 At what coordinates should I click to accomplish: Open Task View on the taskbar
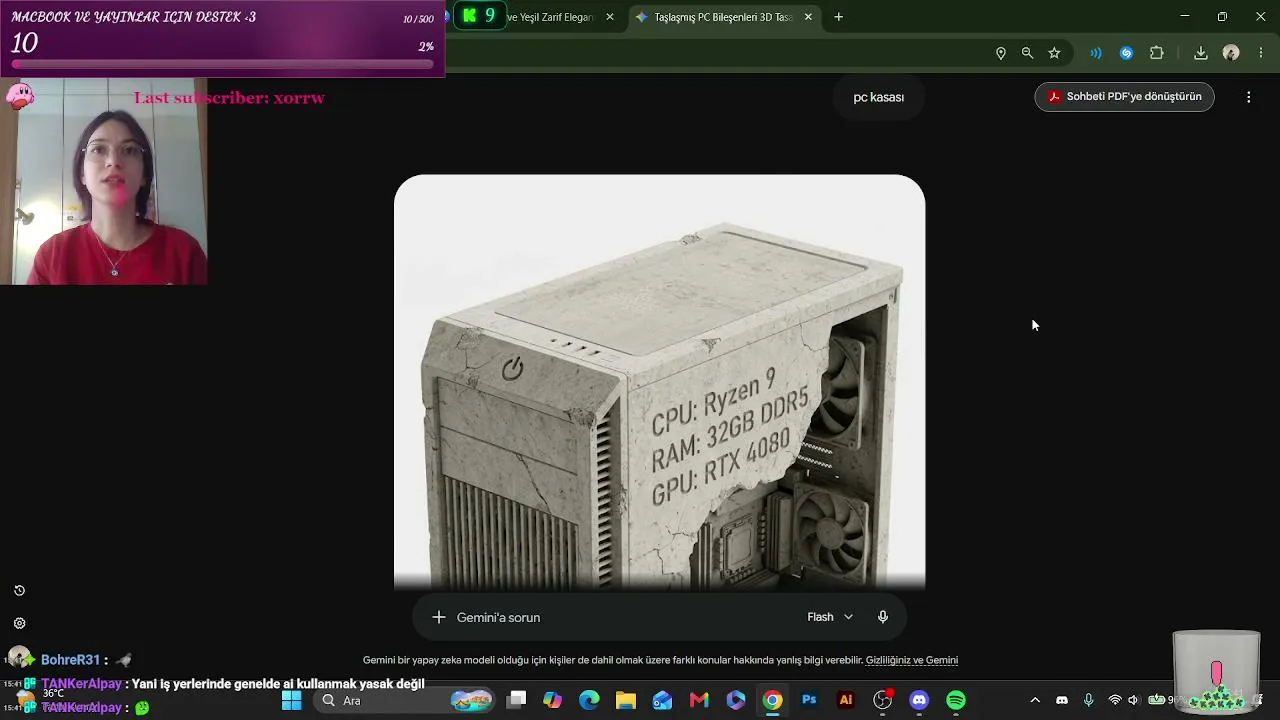tap(516, 700)
